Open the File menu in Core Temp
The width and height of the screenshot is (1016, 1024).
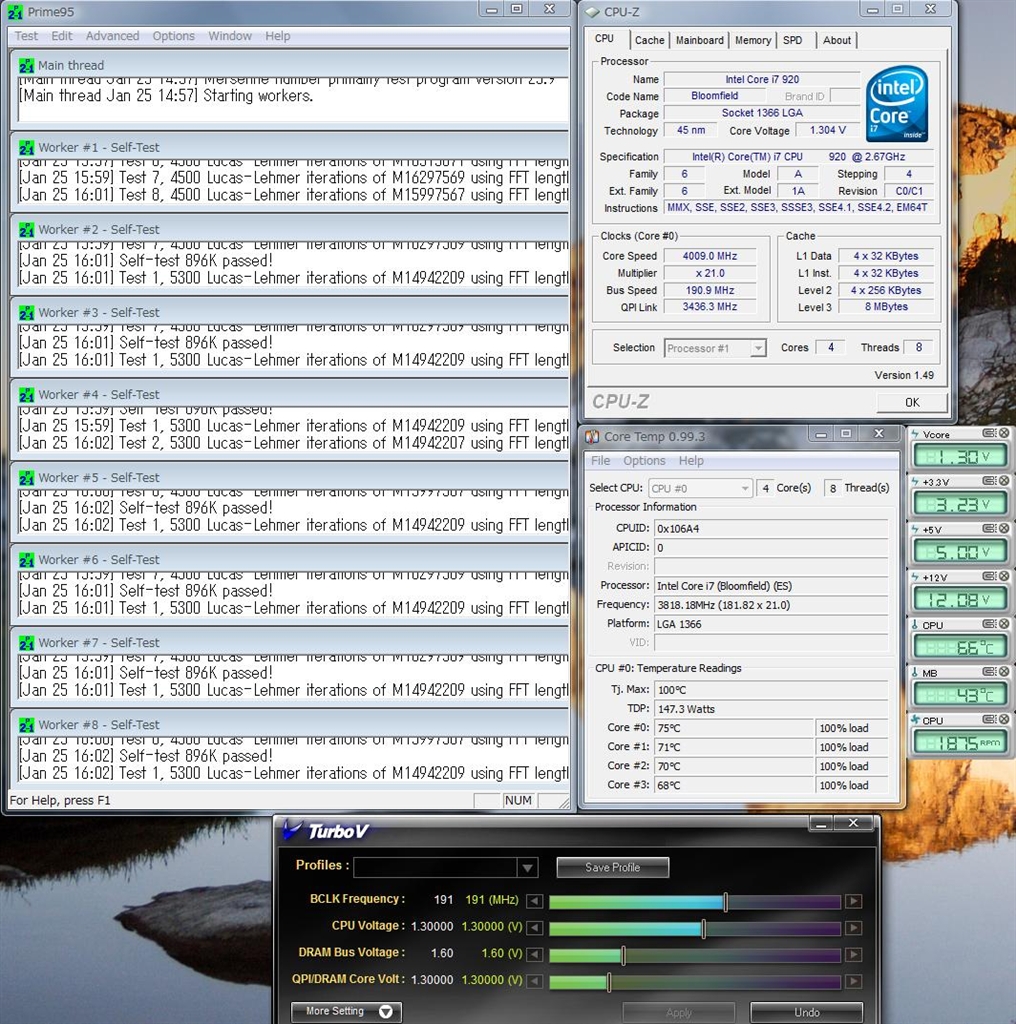point(600,461)
